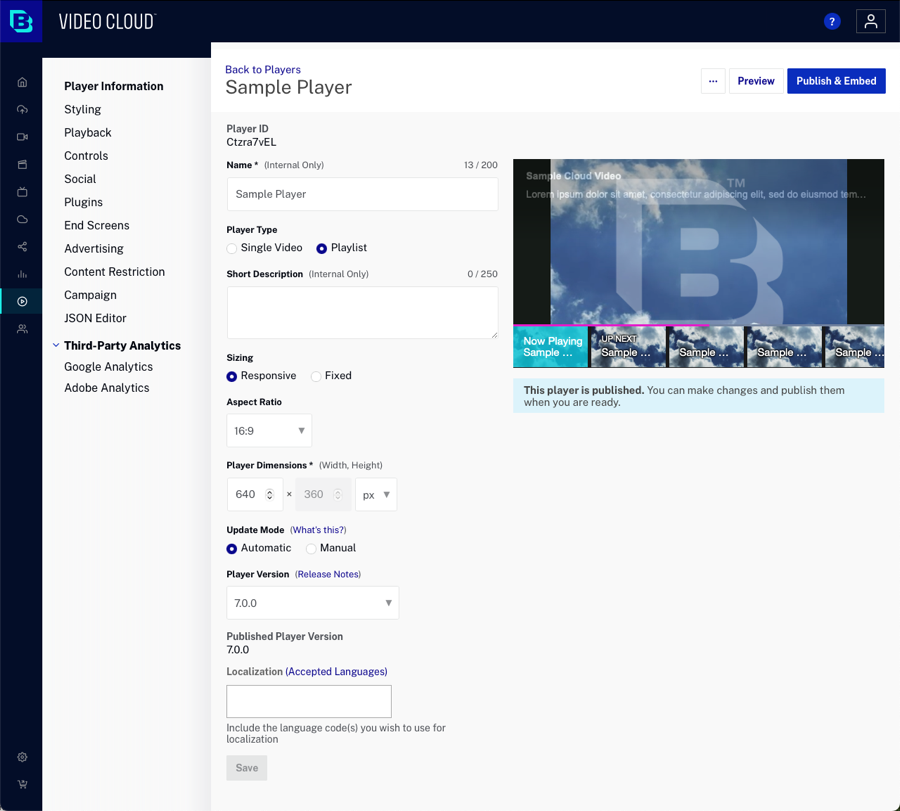Viewport: 900px width, 811px height.
Task: Collapse the Third-Party Analytics section
Action: coord(56,346)
